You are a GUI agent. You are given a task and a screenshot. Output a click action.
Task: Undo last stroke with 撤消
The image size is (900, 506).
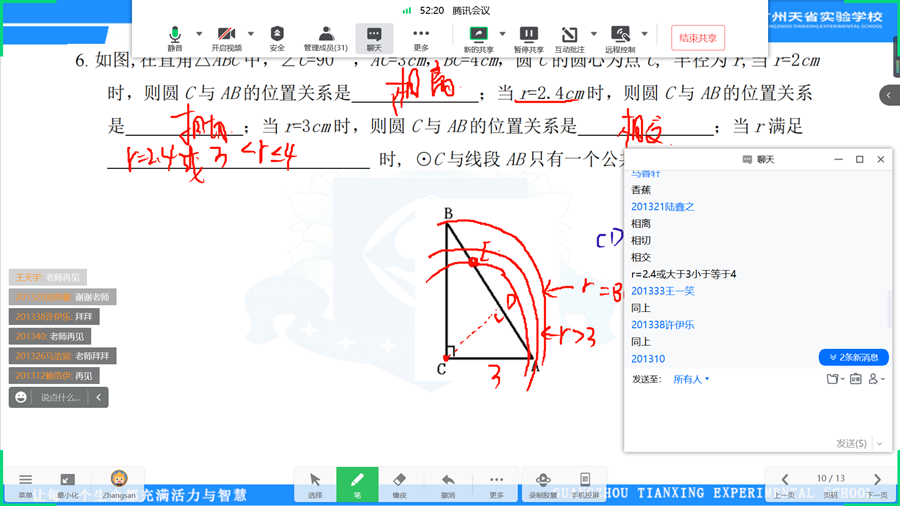448,485
